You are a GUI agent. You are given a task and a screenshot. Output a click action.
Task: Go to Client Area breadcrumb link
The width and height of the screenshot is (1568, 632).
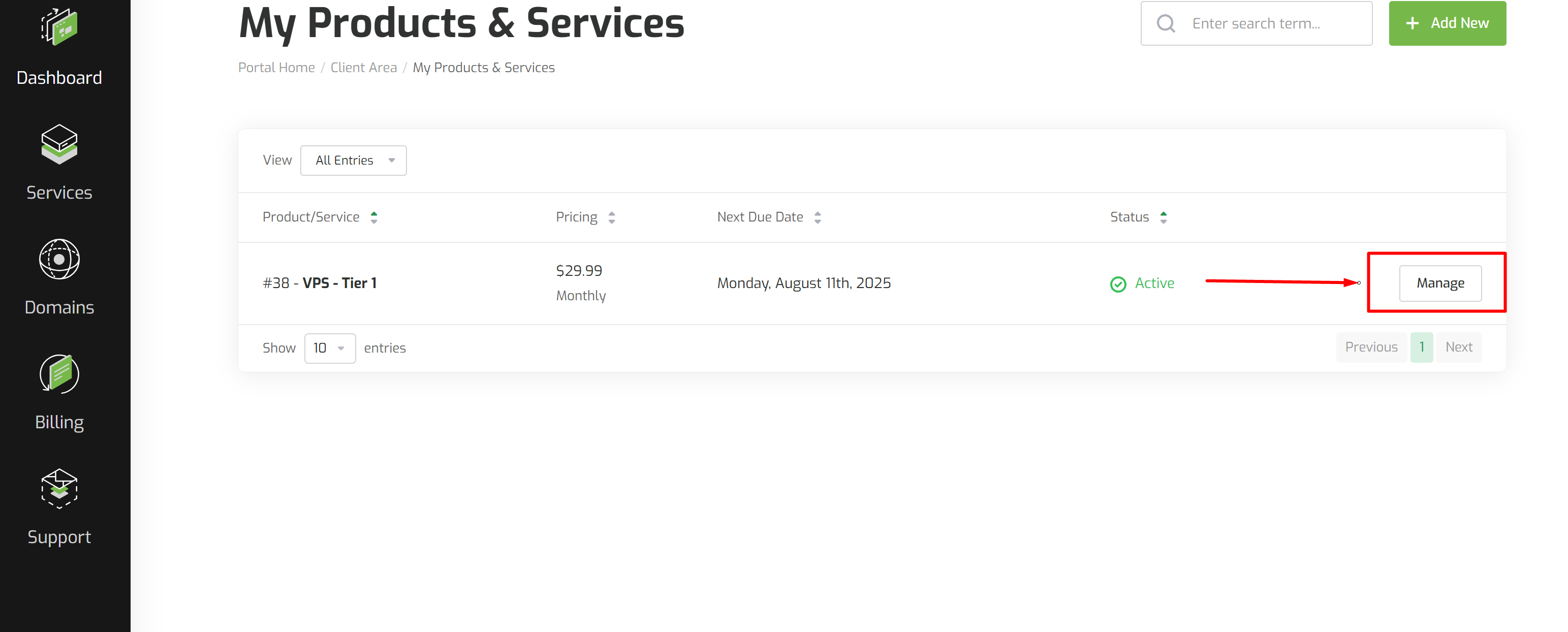363,68
